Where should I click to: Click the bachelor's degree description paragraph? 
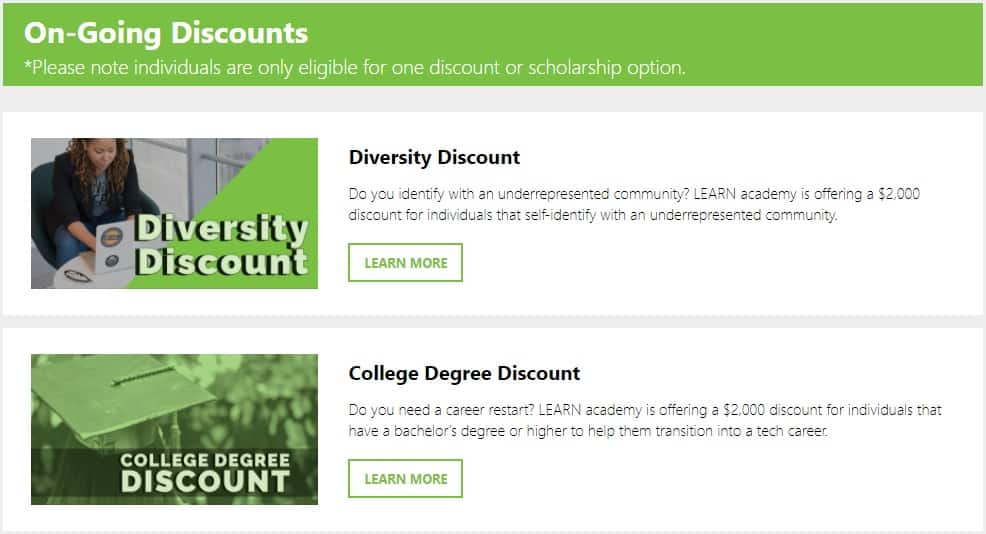point(645,421)
